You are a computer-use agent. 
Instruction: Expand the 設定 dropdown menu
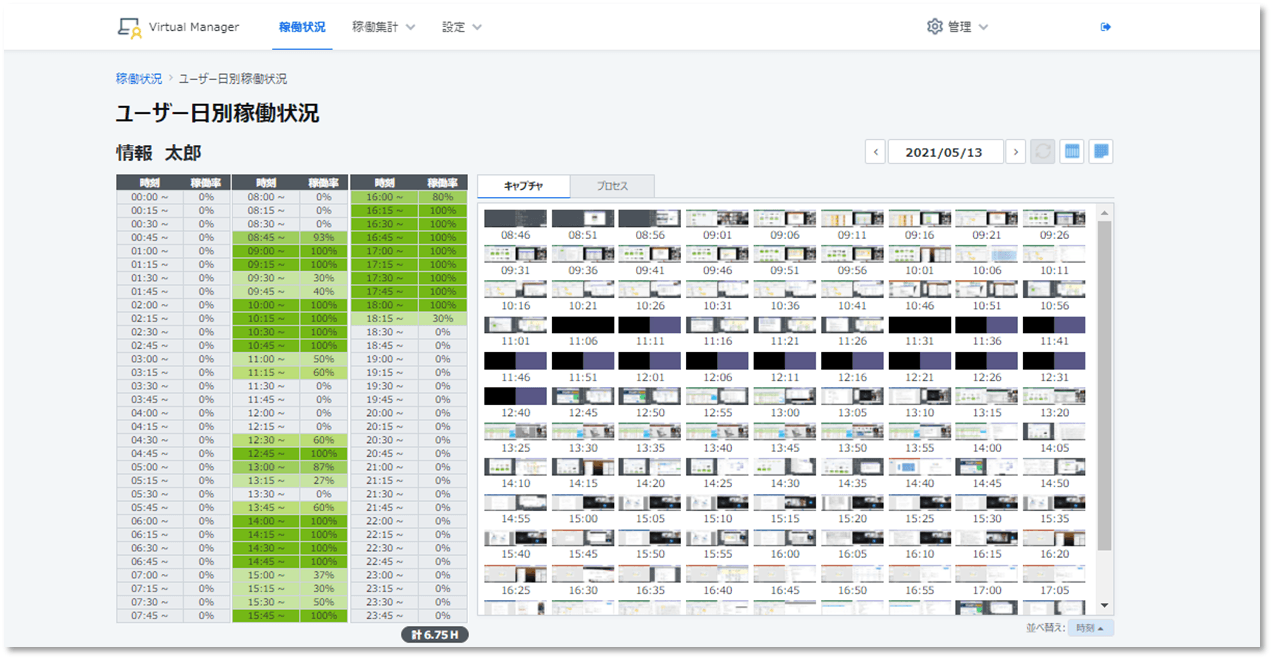462,27
